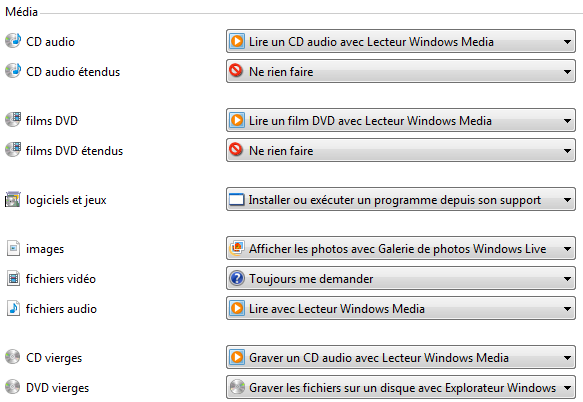Expand the 'Toujours me demander' video files dropdown
The width and height of the screenshot is (583, 402).
(401, 278)
